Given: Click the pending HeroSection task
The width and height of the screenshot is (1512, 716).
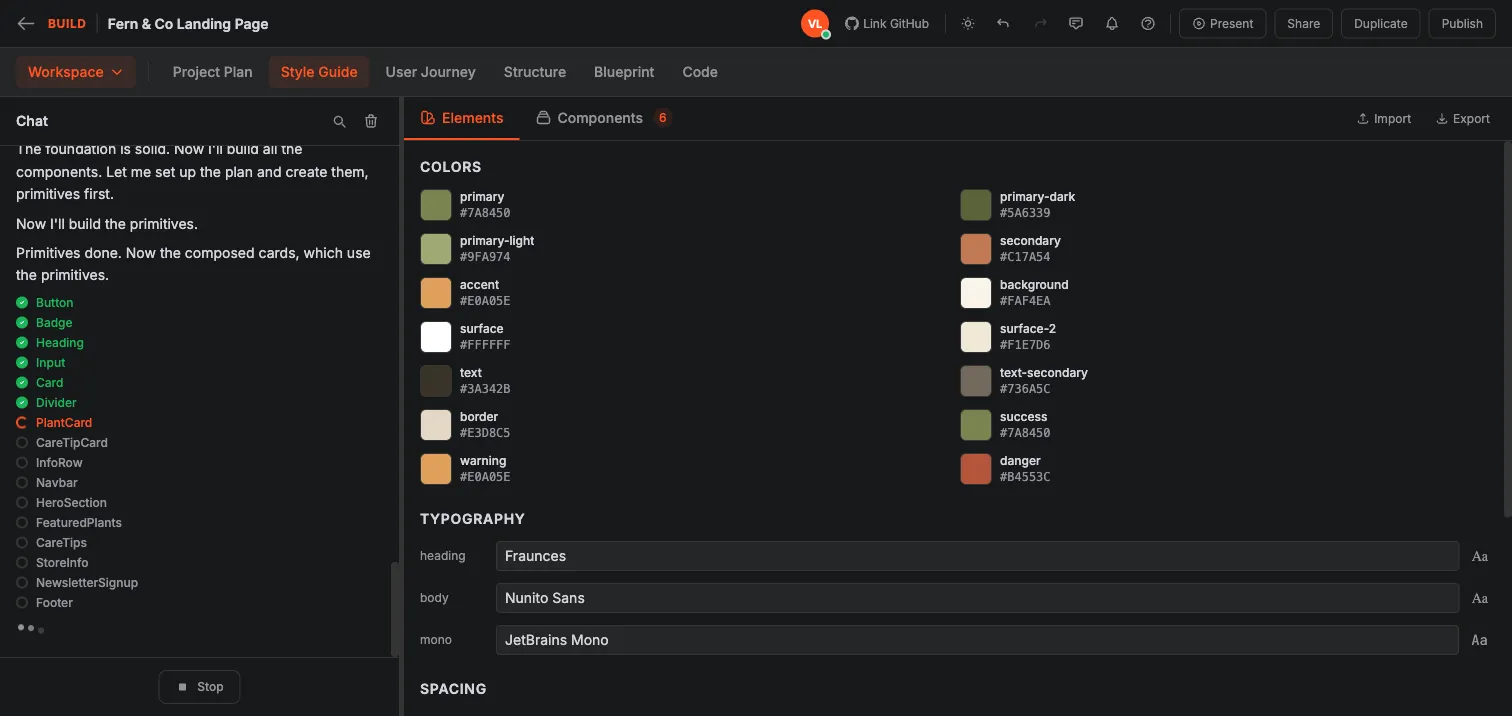Looking at the screenshot, I should 71,503.
